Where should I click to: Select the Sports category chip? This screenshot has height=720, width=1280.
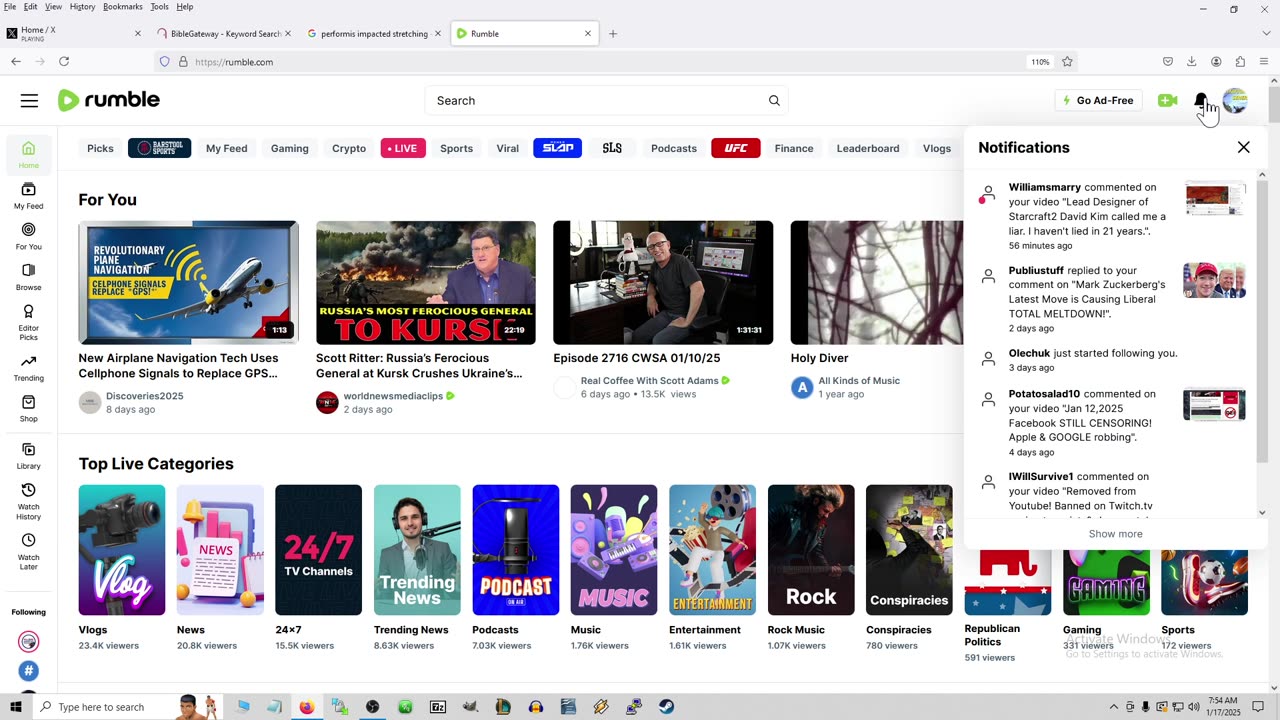456,149
